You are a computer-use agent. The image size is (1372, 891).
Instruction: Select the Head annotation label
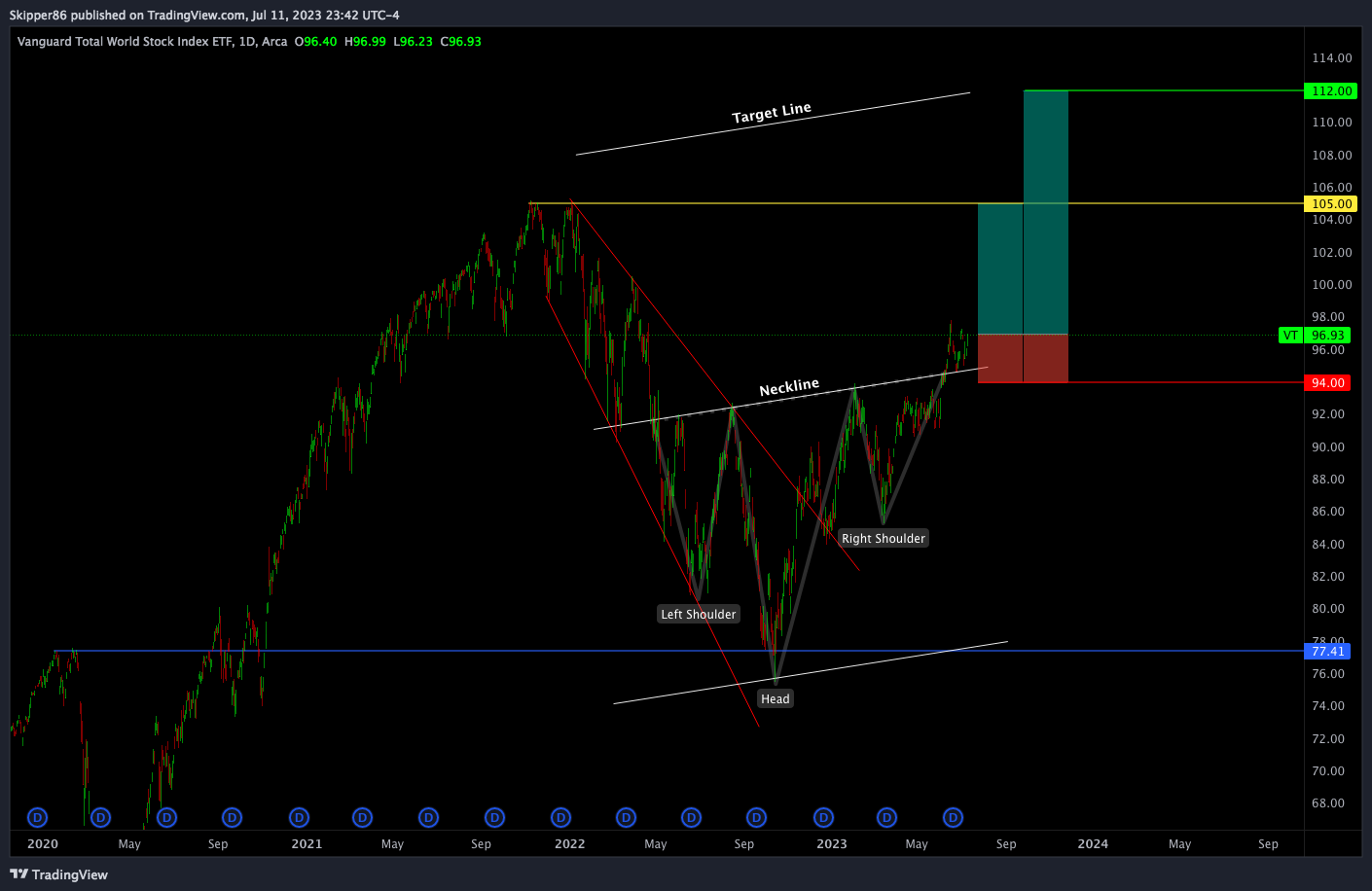[776, 698]
